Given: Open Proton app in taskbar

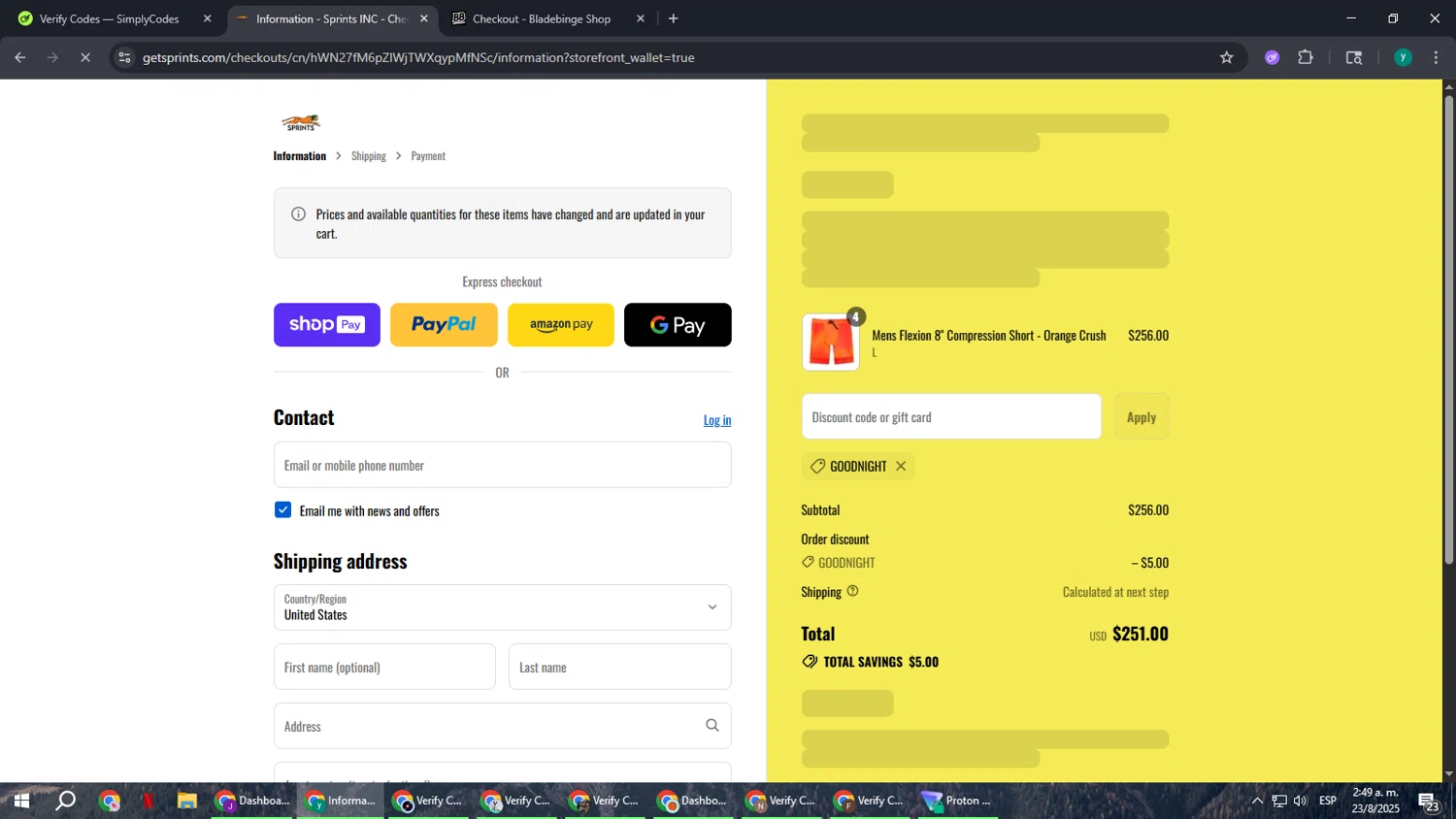Looking at the screenshot, I should 958,801.
